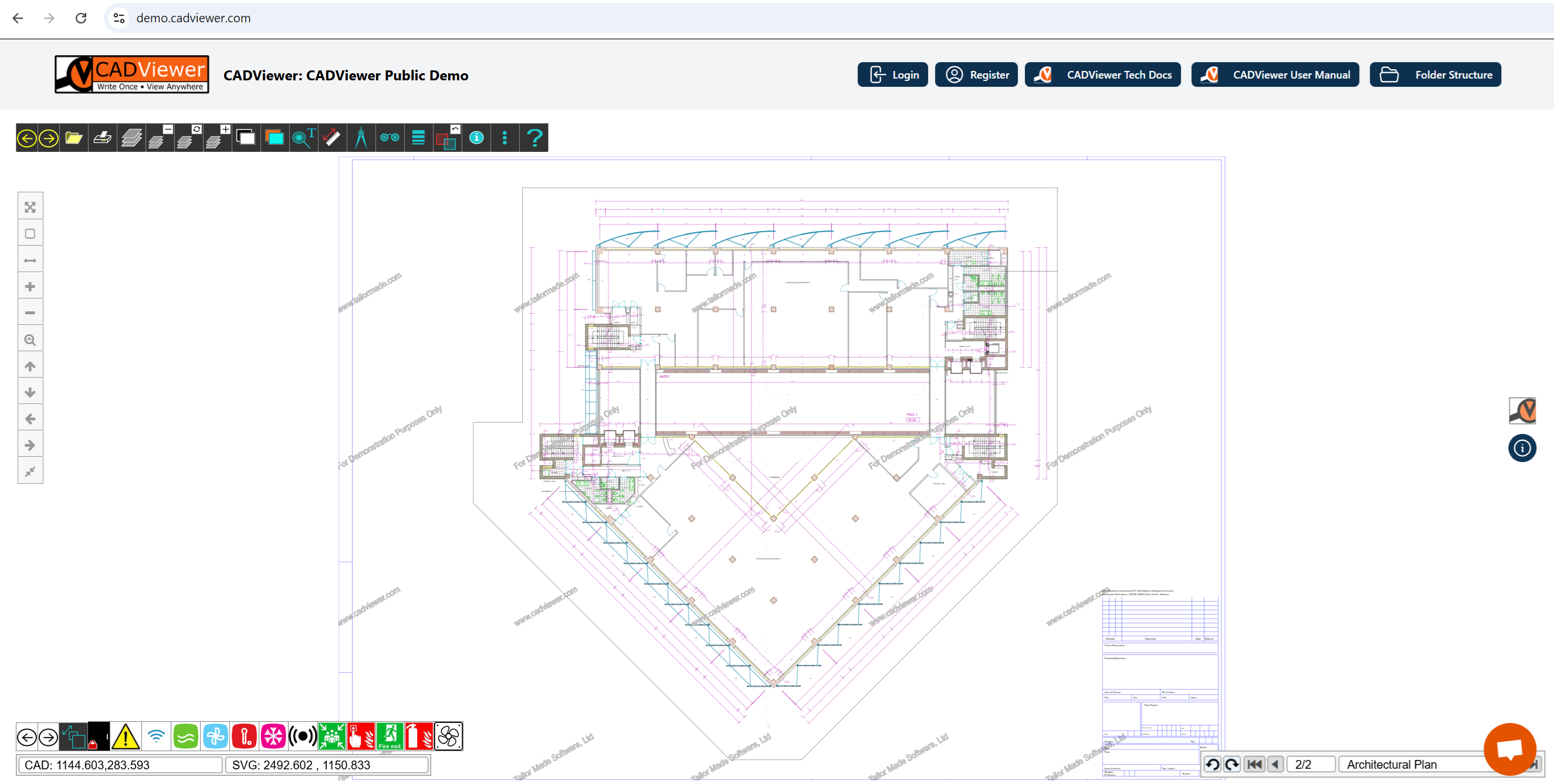The image size is (1554, 784).
Task: Click the layers icon with refresh symbol
Action: [x=189, y=138]
